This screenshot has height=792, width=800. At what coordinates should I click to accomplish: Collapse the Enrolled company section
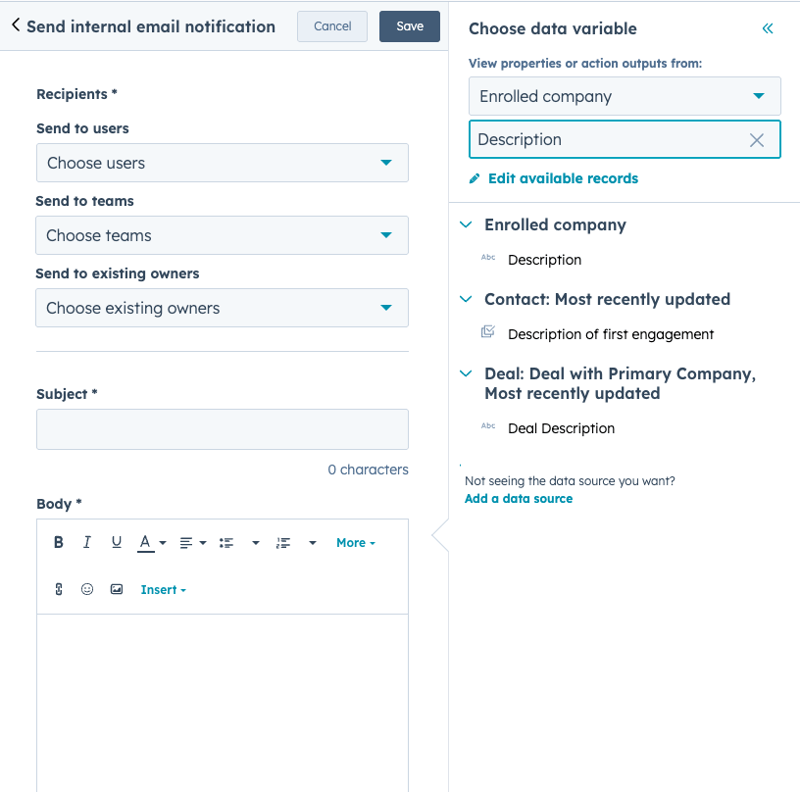(465, 225)
